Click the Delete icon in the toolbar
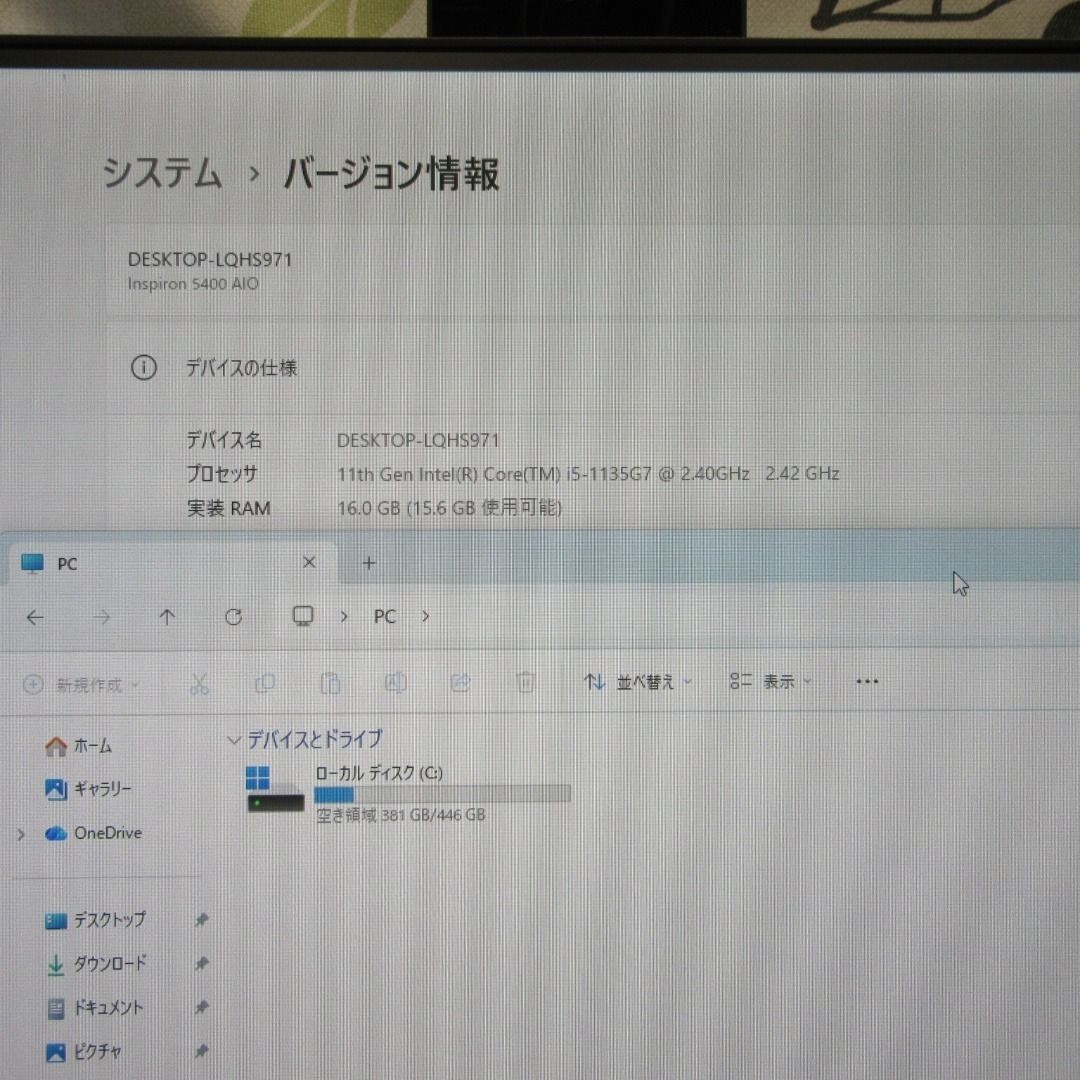This screenshot has height=1080, width=1080. tap(527, 683)
